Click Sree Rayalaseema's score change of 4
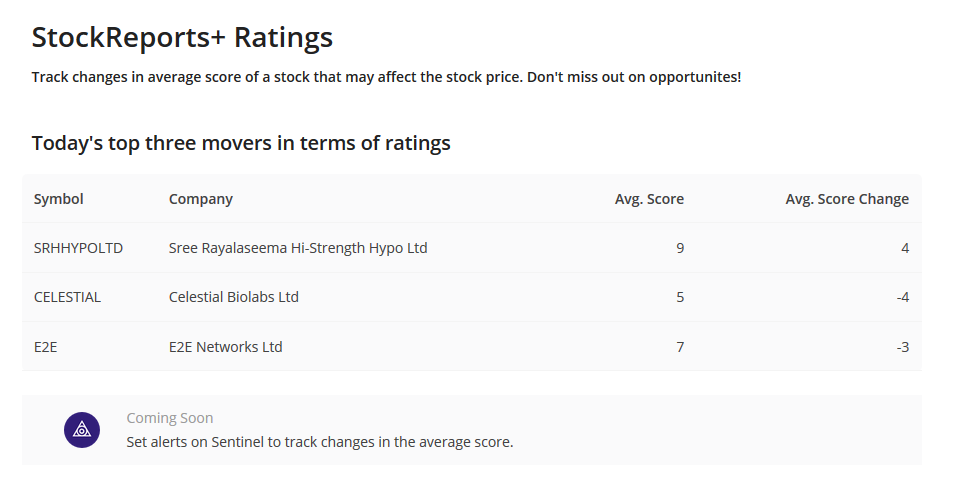Image resolution: width=957 pixels, height=480 pixels. (904, 248)
